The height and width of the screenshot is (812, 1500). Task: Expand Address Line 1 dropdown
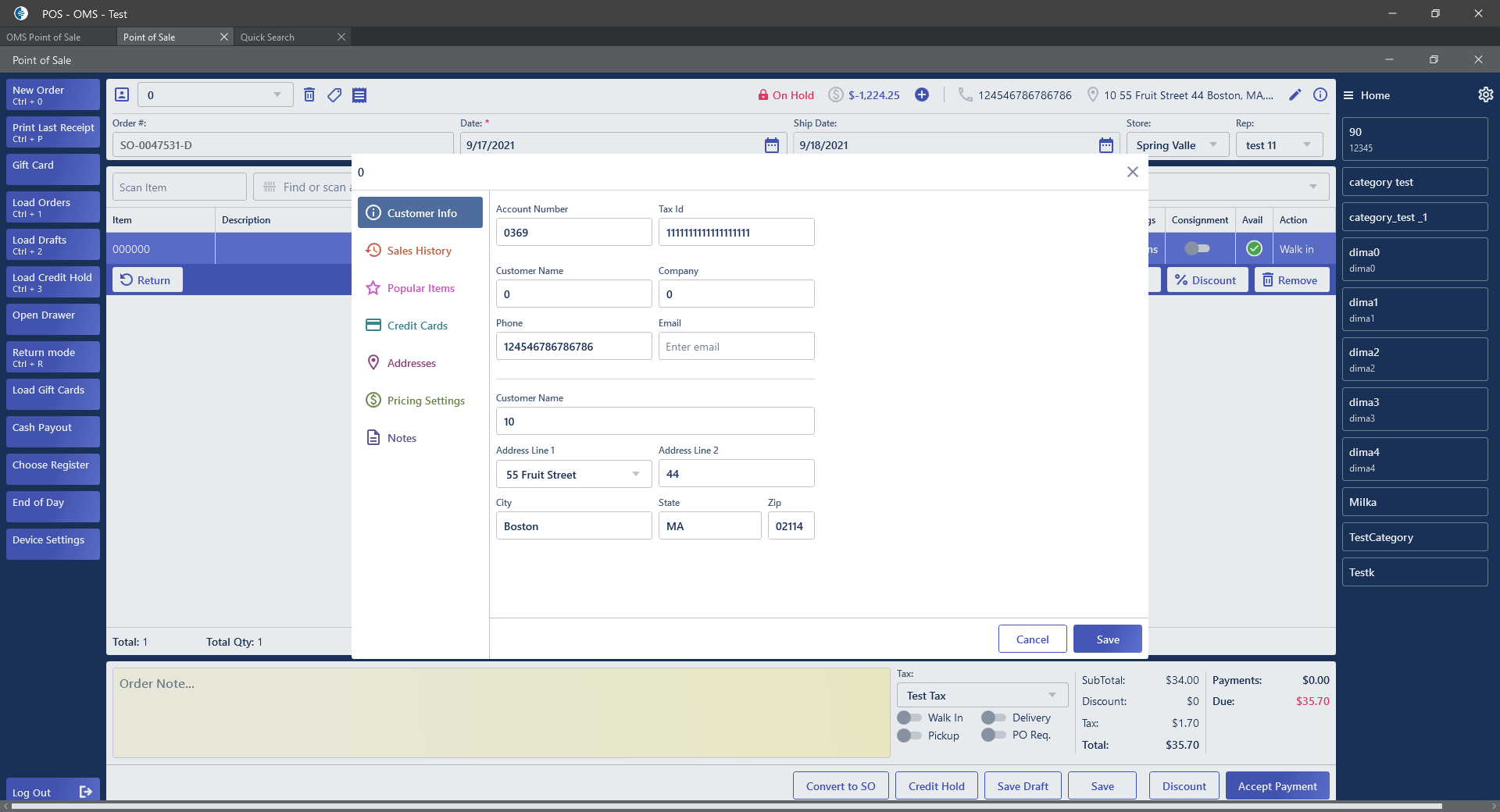636,475
